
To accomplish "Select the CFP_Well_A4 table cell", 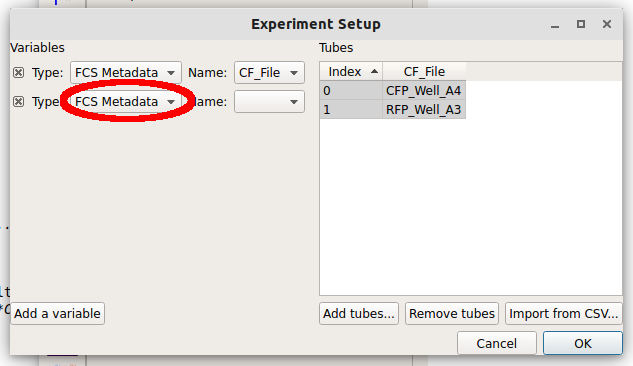I will pos(424,90).
